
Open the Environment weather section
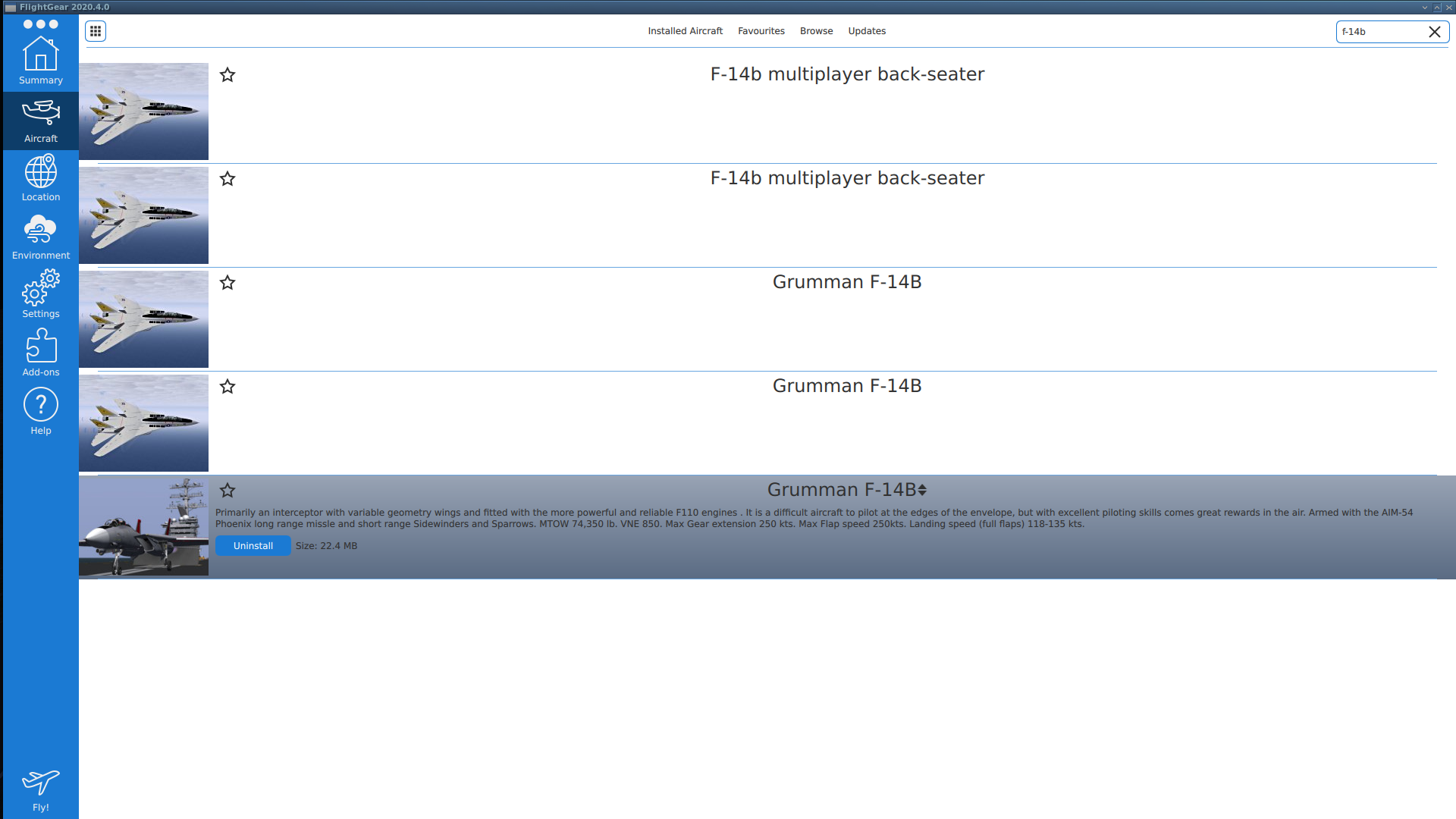(41, 237)
